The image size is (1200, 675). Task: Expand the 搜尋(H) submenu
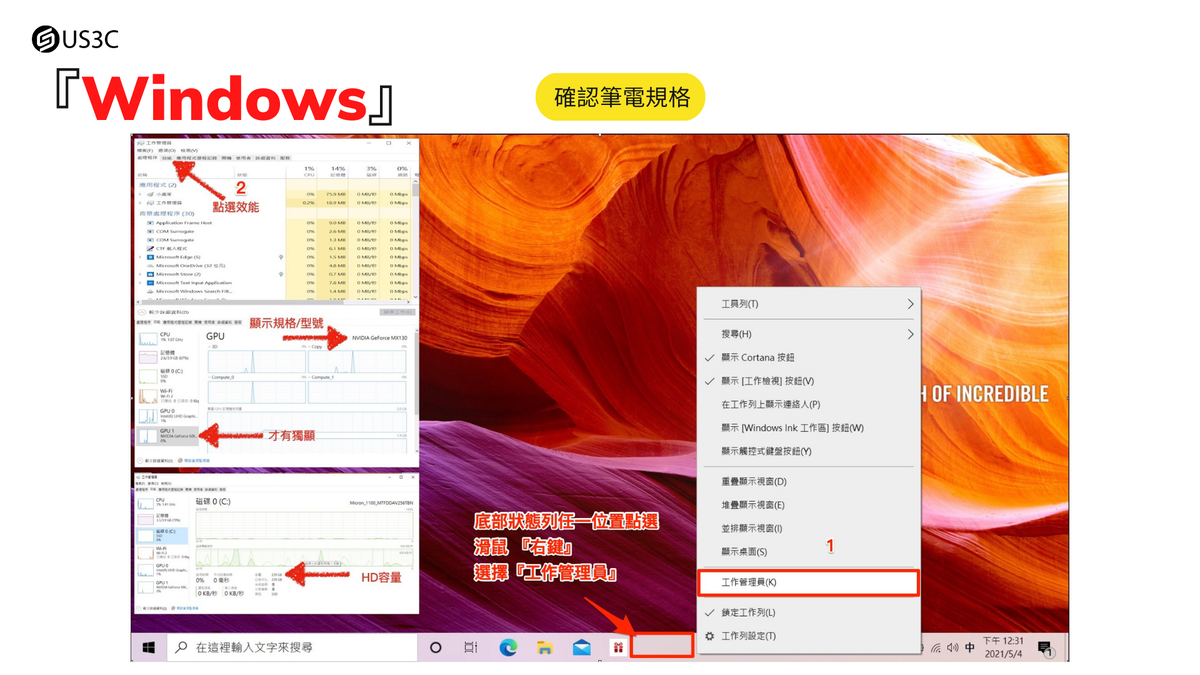click(807, 334)
